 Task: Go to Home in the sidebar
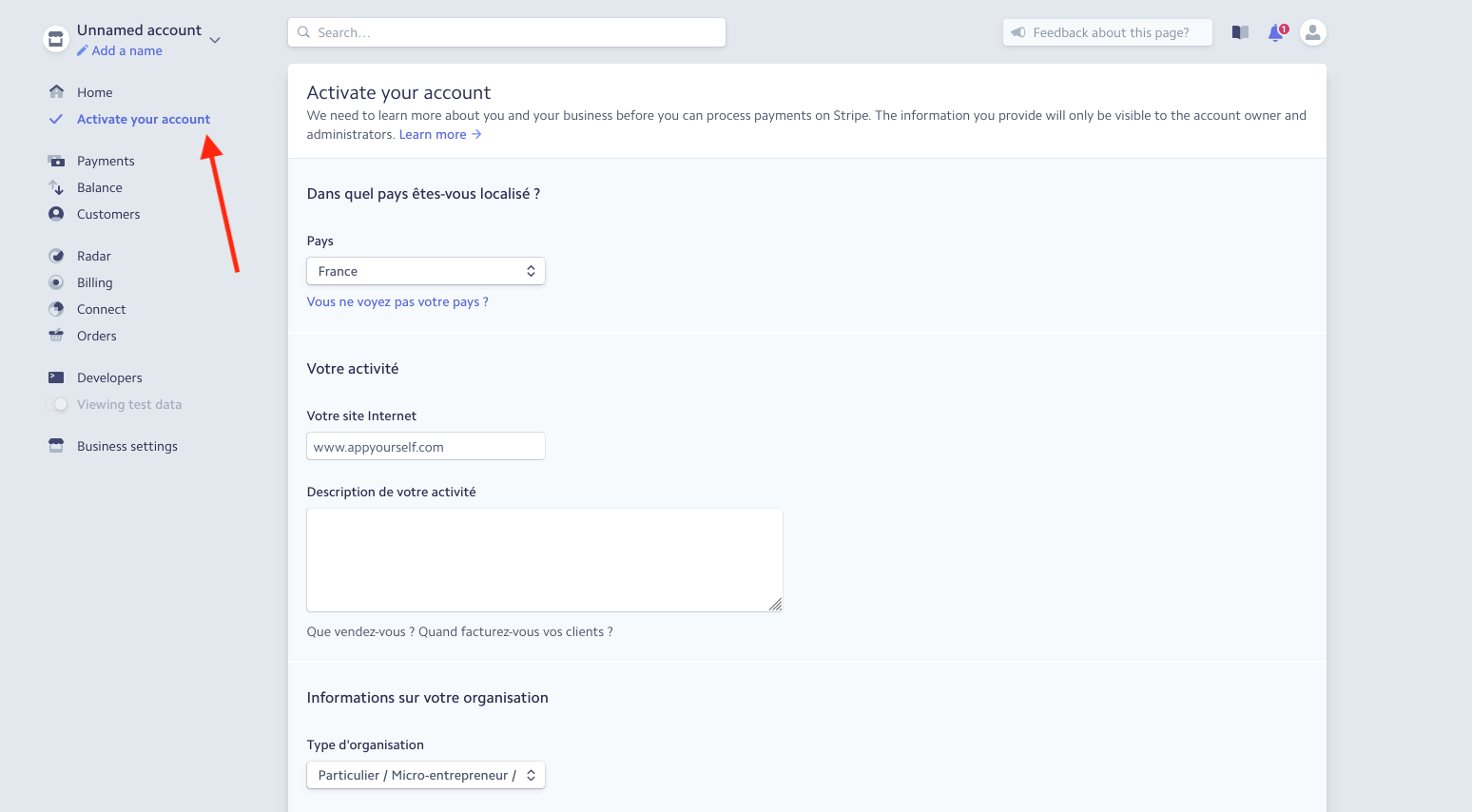click(94, 92)
